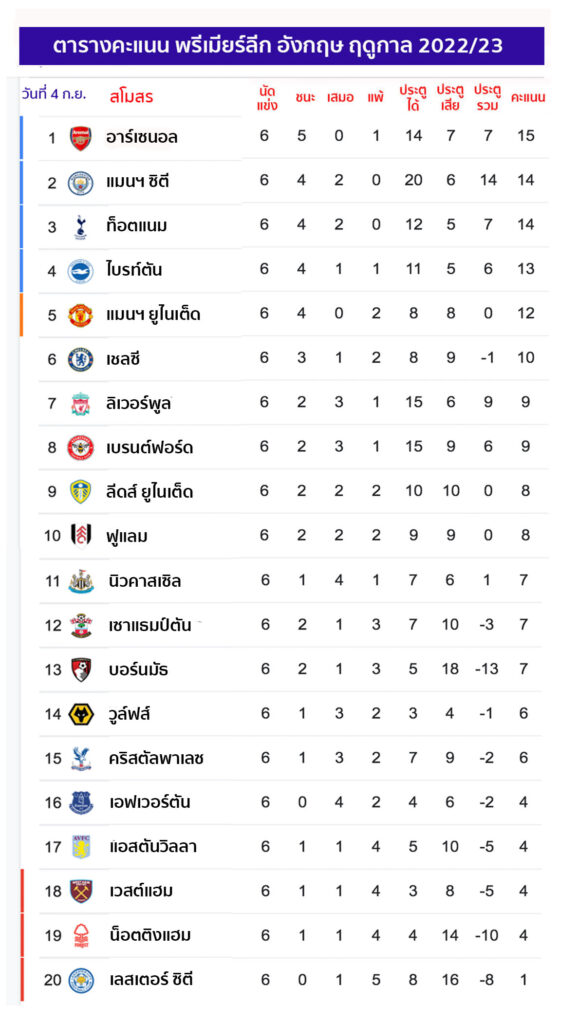Screen dimensions: 561x1024
Task: Click the Nottingham Forest tree logo
Action: click(x=81, y=936)
